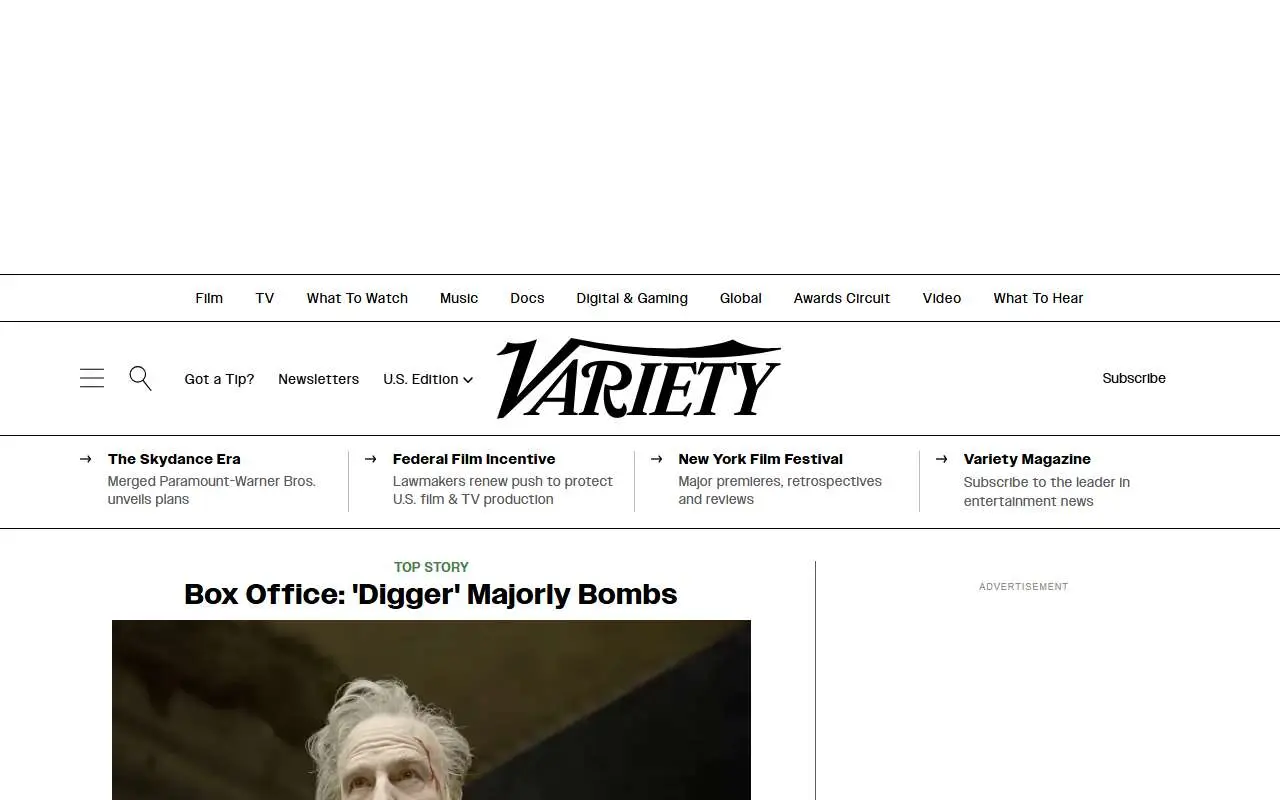Select the Music section
Screen dimensions: 1280x800
[459, 298]
